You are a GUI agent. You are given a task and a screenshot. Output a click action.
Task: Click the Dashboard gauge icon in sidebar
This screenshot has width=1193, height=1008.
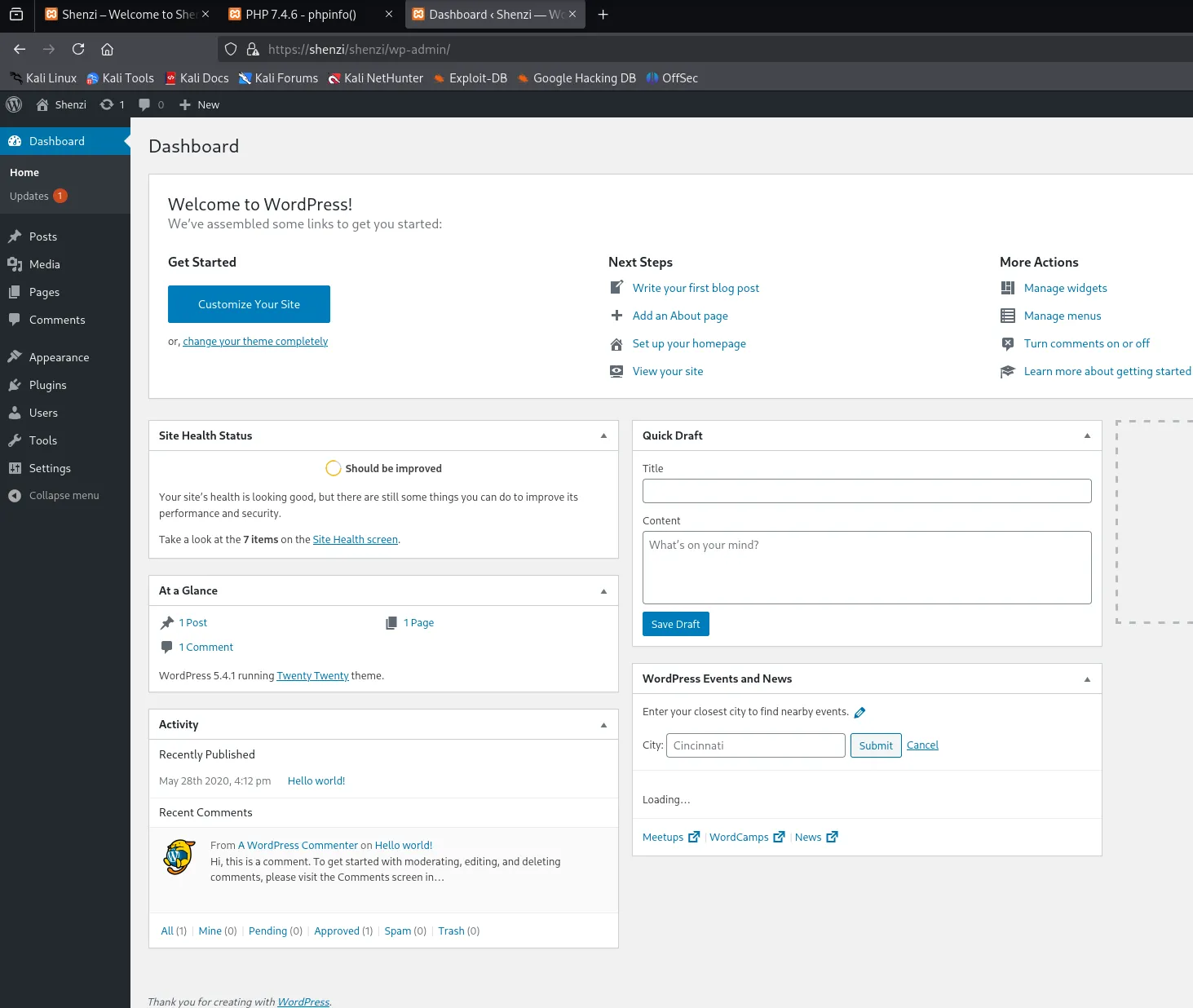(x=15, y=141)
